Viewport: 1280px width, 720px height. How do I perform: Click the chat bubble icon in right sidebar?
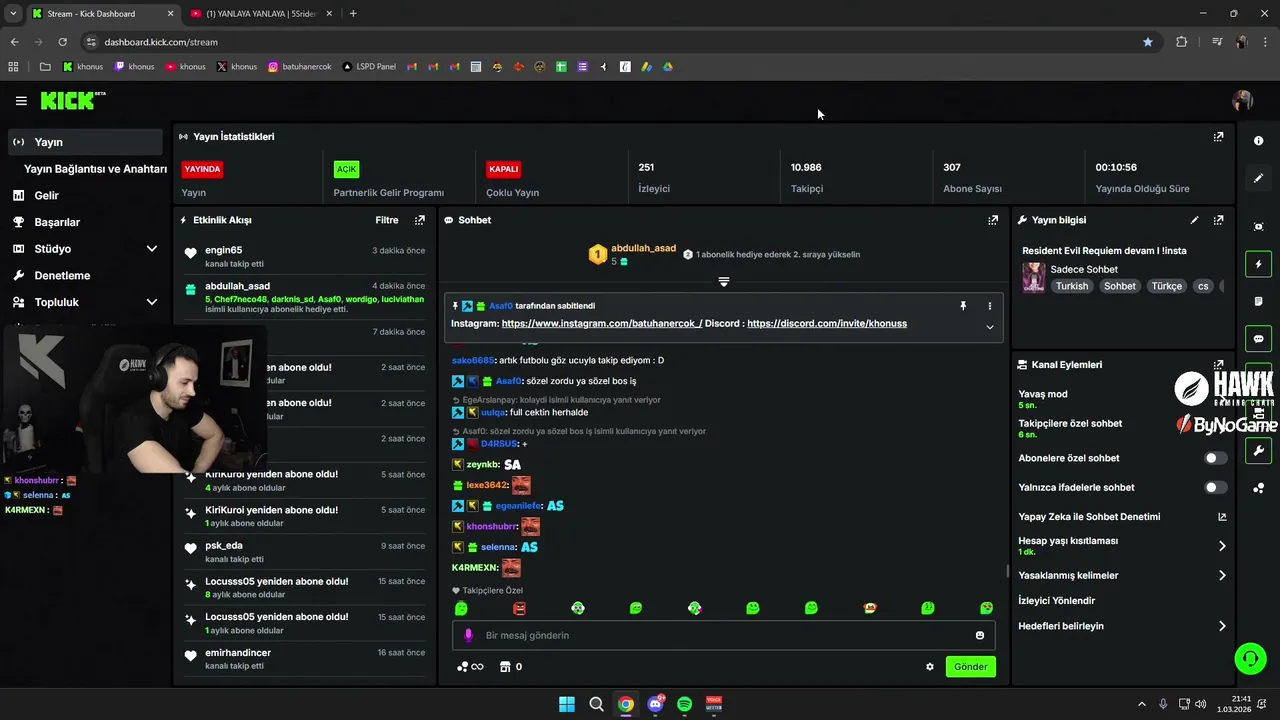[1258, 339]
